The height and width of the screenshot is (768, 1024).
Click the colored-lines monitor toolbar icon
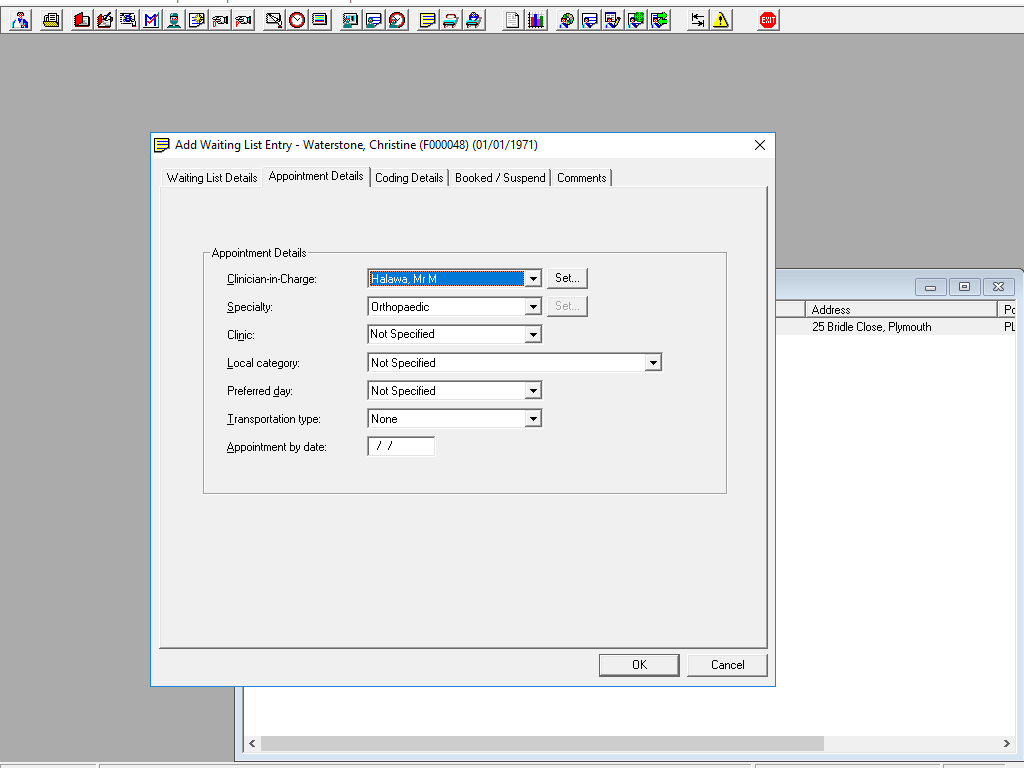(x=320, y=20)
